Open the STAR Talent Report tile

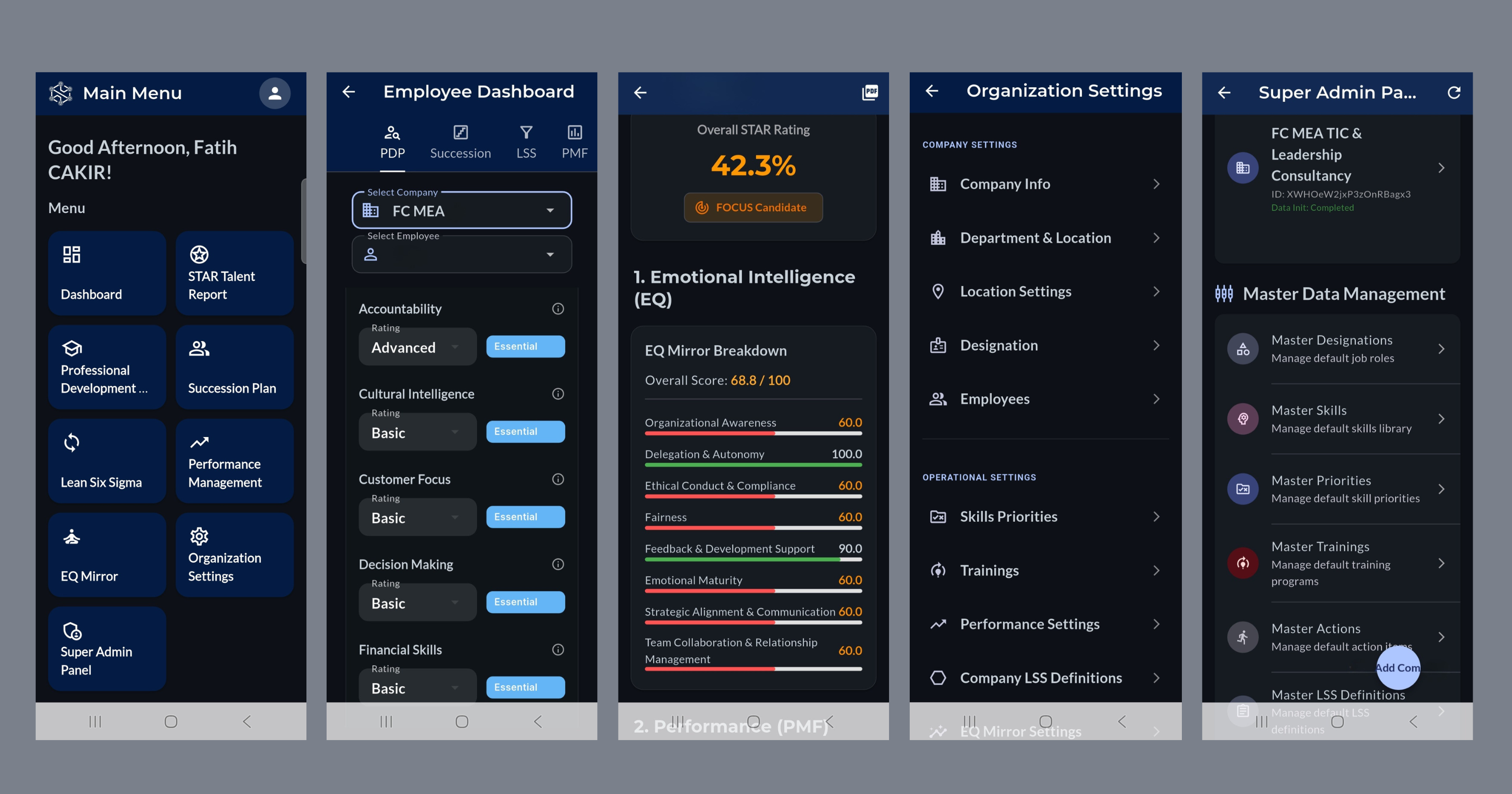pyautogui.click(x=234, y=273)
